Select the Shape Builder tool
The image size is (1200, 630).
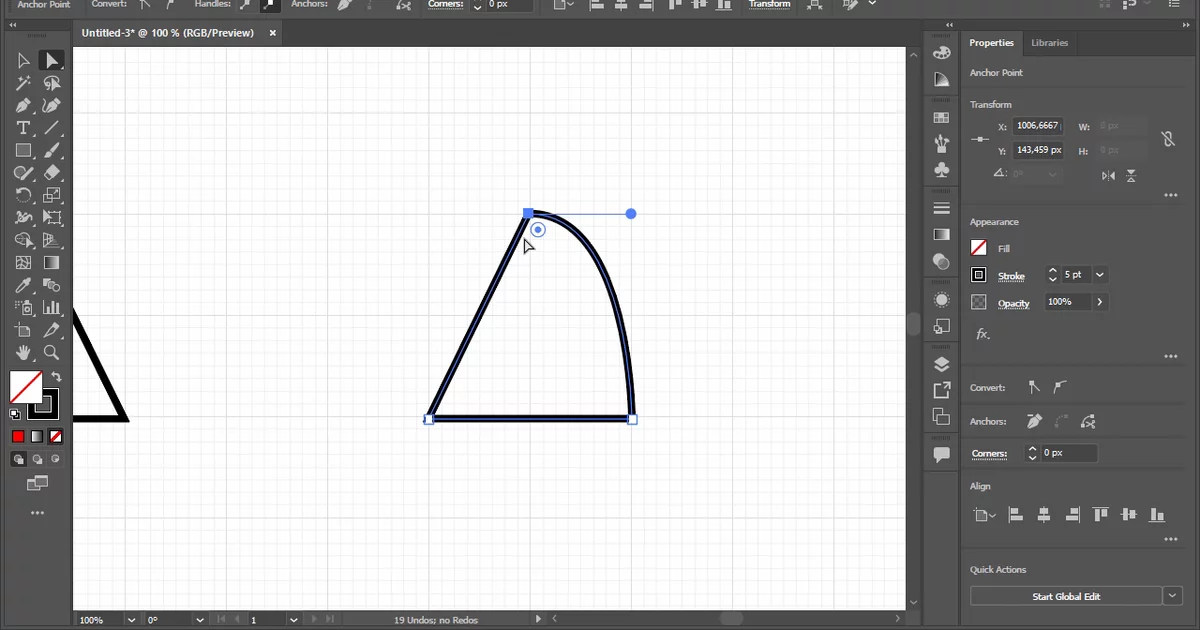(23, 240)
